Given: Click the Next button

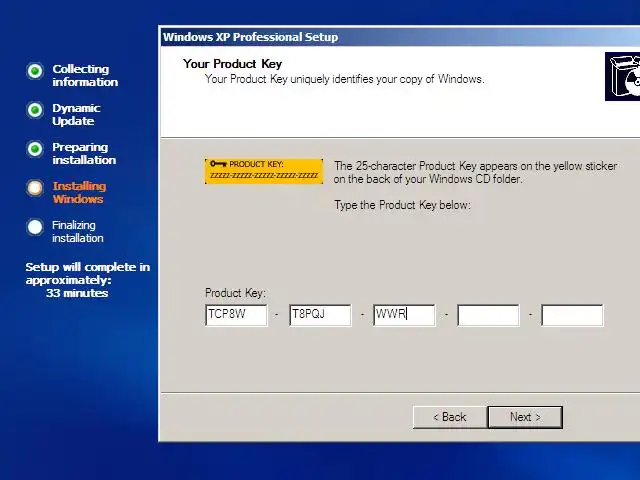Looking at the screenshot, I should 525,417.
